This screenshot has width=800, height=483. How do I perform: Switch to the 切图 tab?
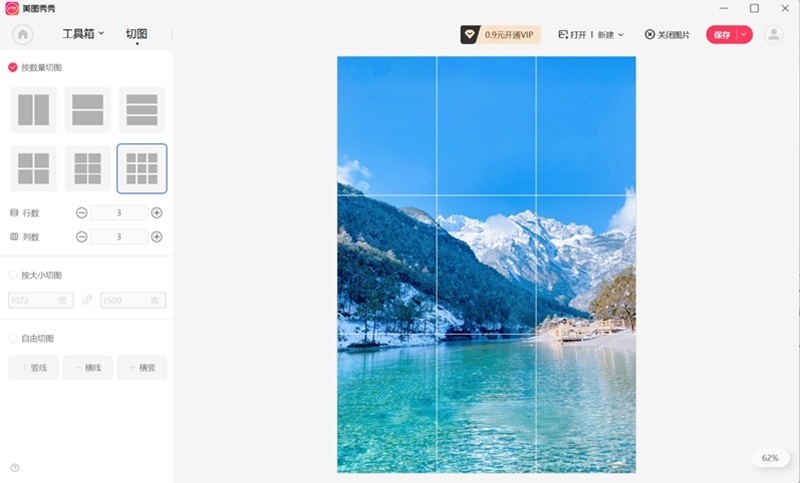coord(137,34)
